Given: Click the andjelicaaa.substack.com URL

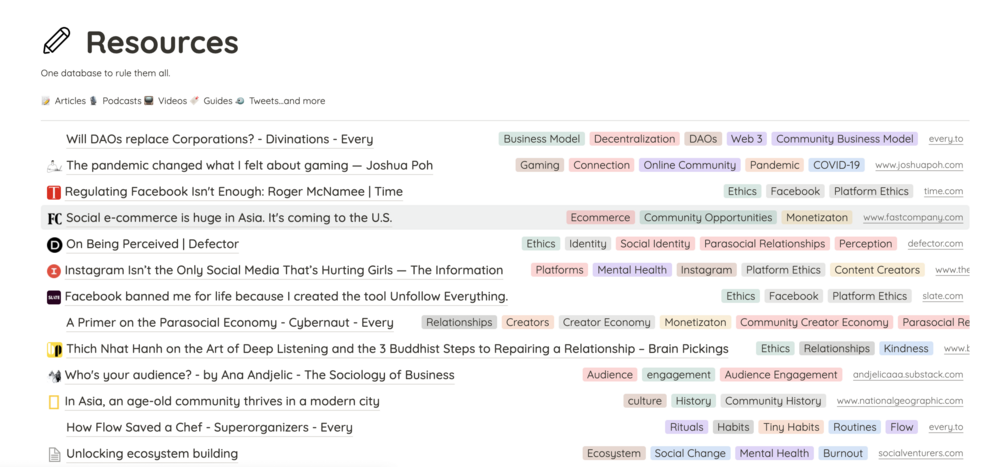Looking at the screenshot, I should point(908,375).
